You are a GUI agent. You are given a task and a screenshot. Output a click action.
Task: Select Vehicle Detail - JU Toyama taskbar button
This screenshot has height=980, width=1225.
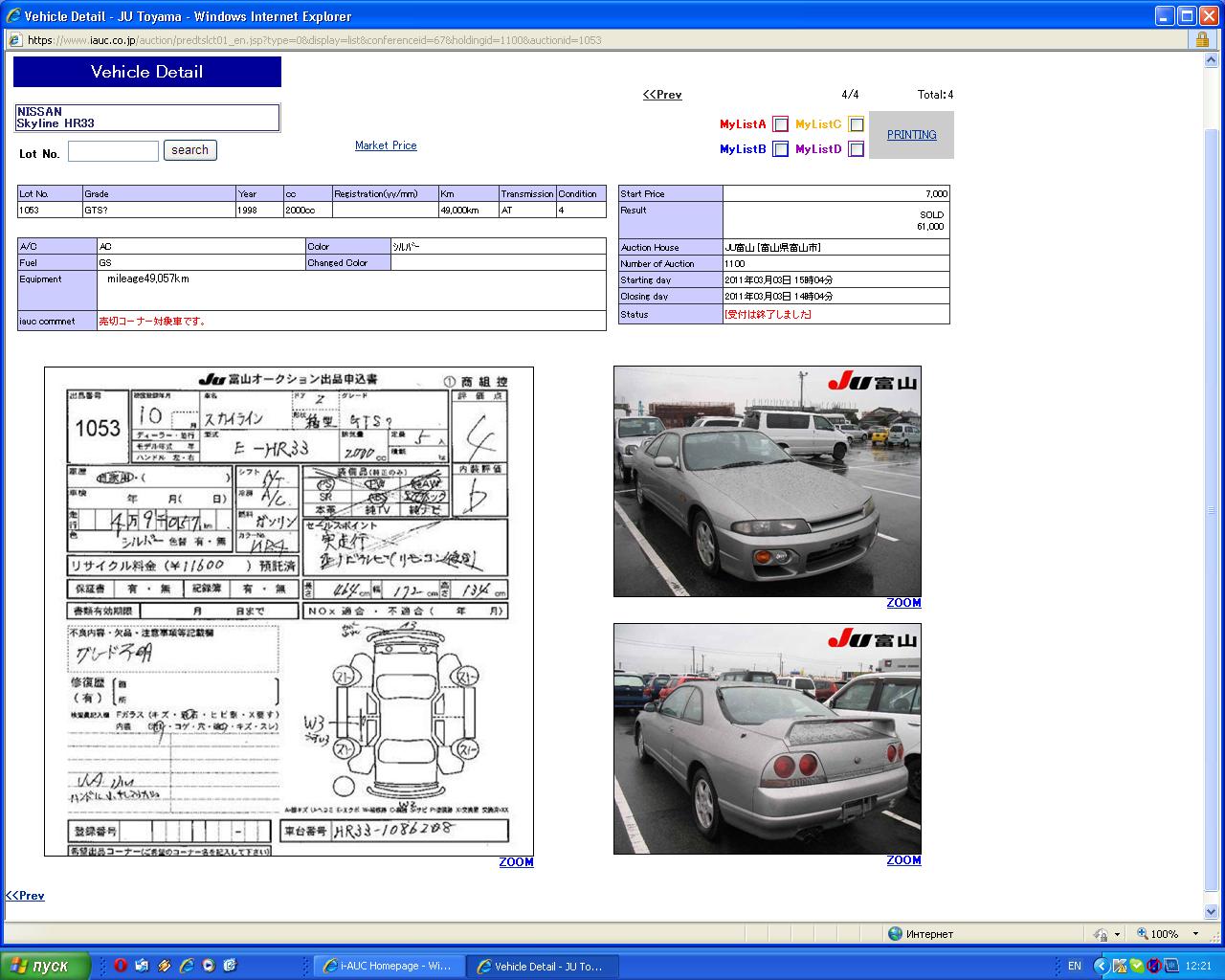point(543,966)
